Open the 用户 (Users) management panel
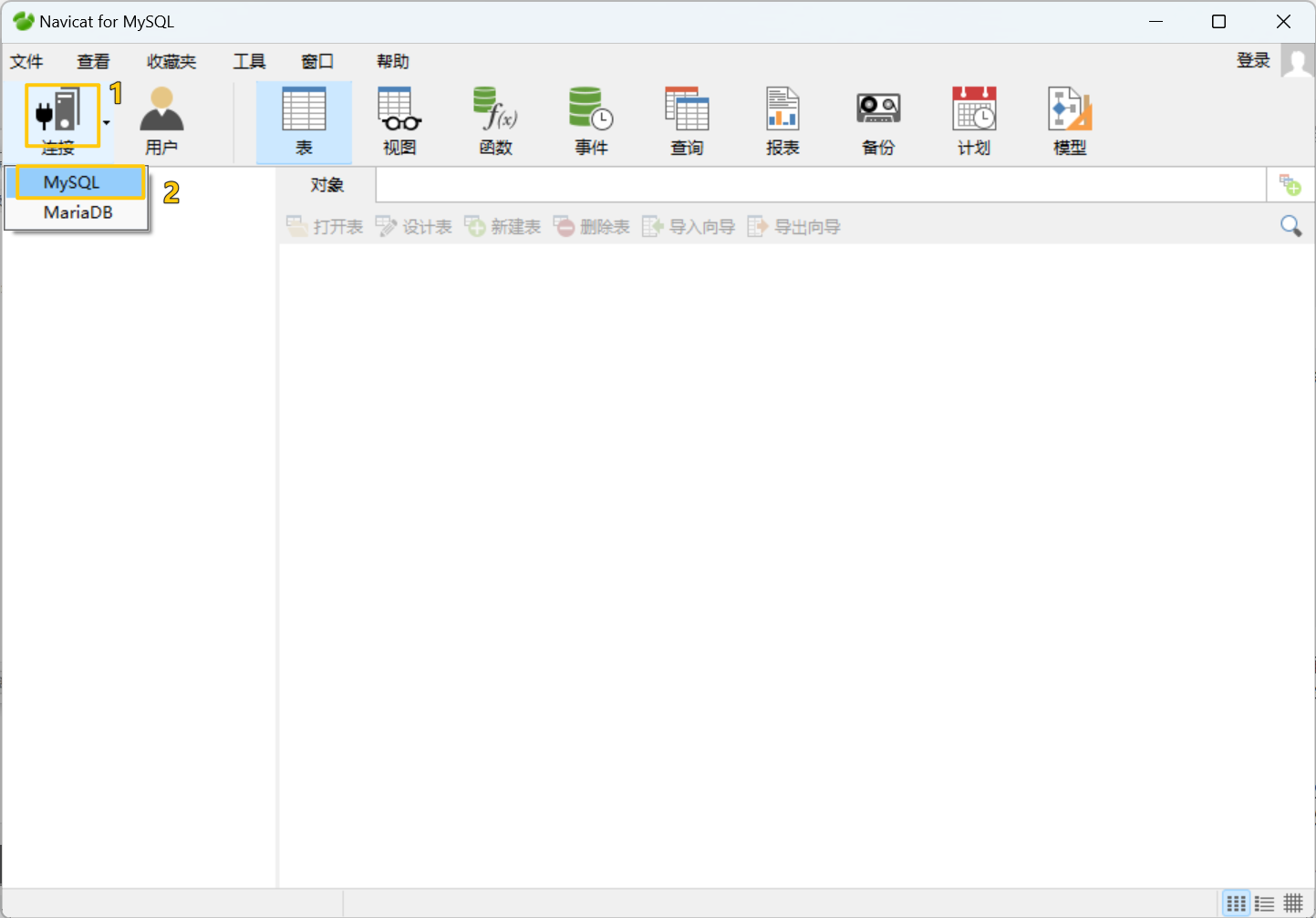1316x918 pixels. 161,119
